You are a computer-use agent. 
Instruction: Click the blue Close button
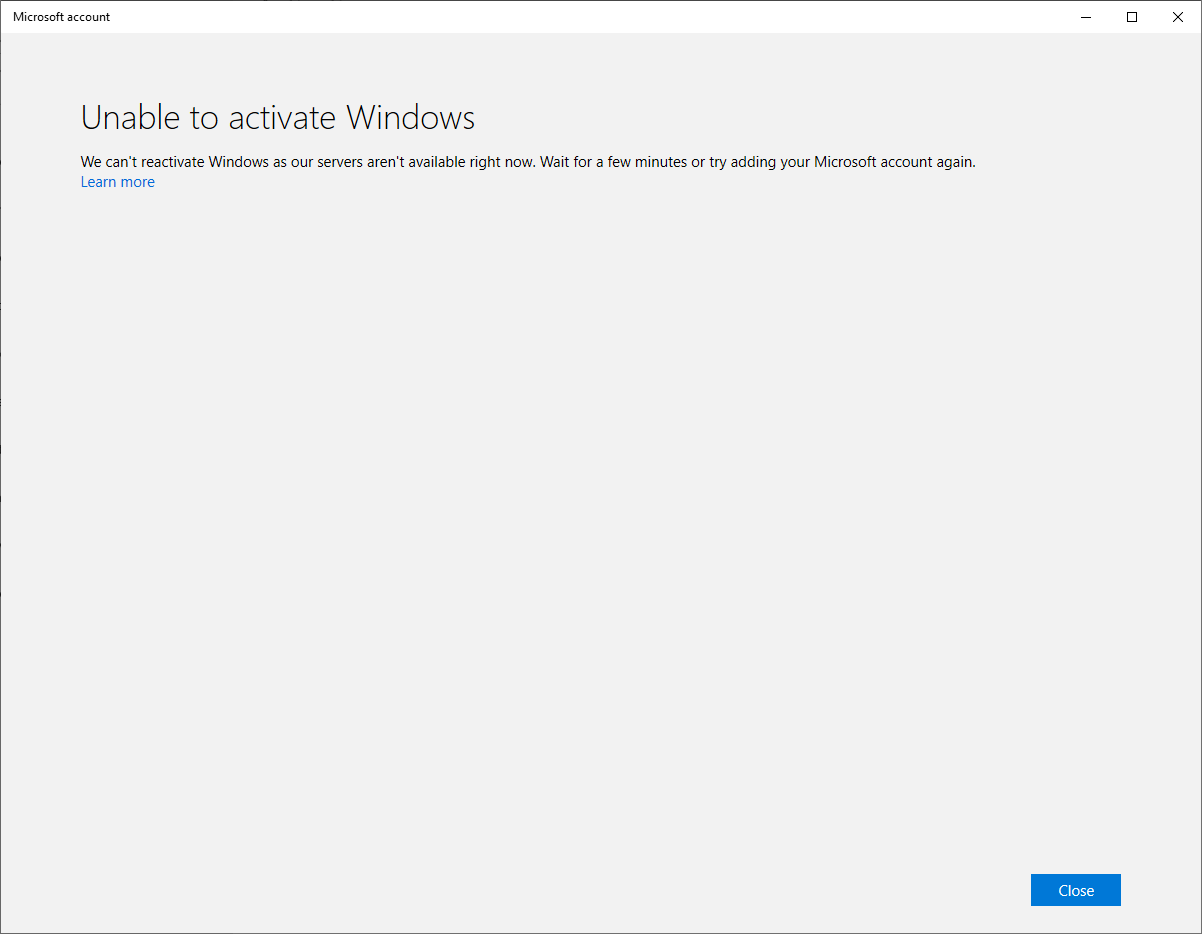(1075, 890)
